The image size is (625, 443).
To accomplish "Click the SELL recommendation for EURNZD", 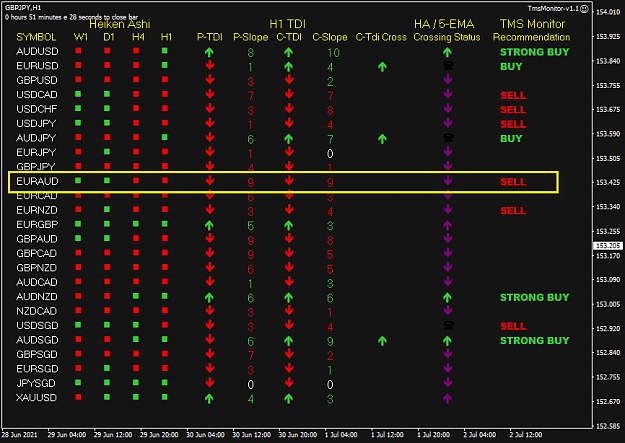I will [x=513, y=211].
